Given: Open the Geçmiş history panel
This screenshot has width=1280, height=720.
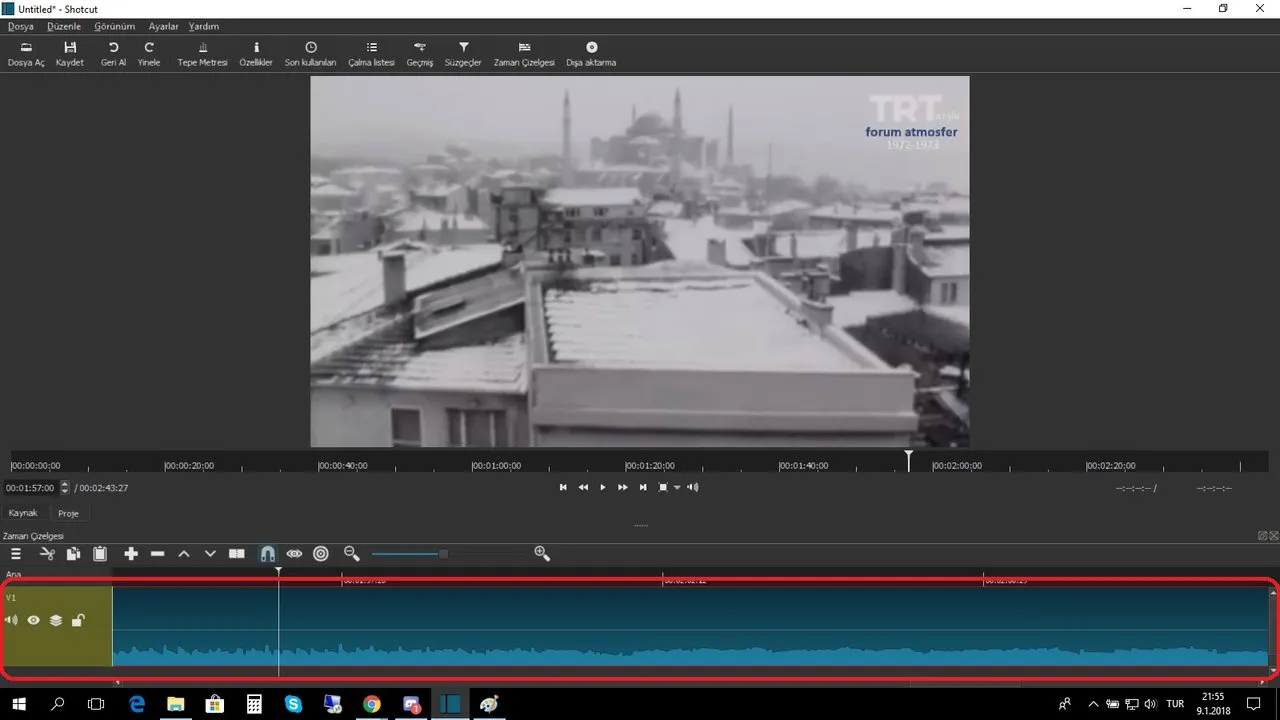Looking at the screenshot, I should point(420,54).
